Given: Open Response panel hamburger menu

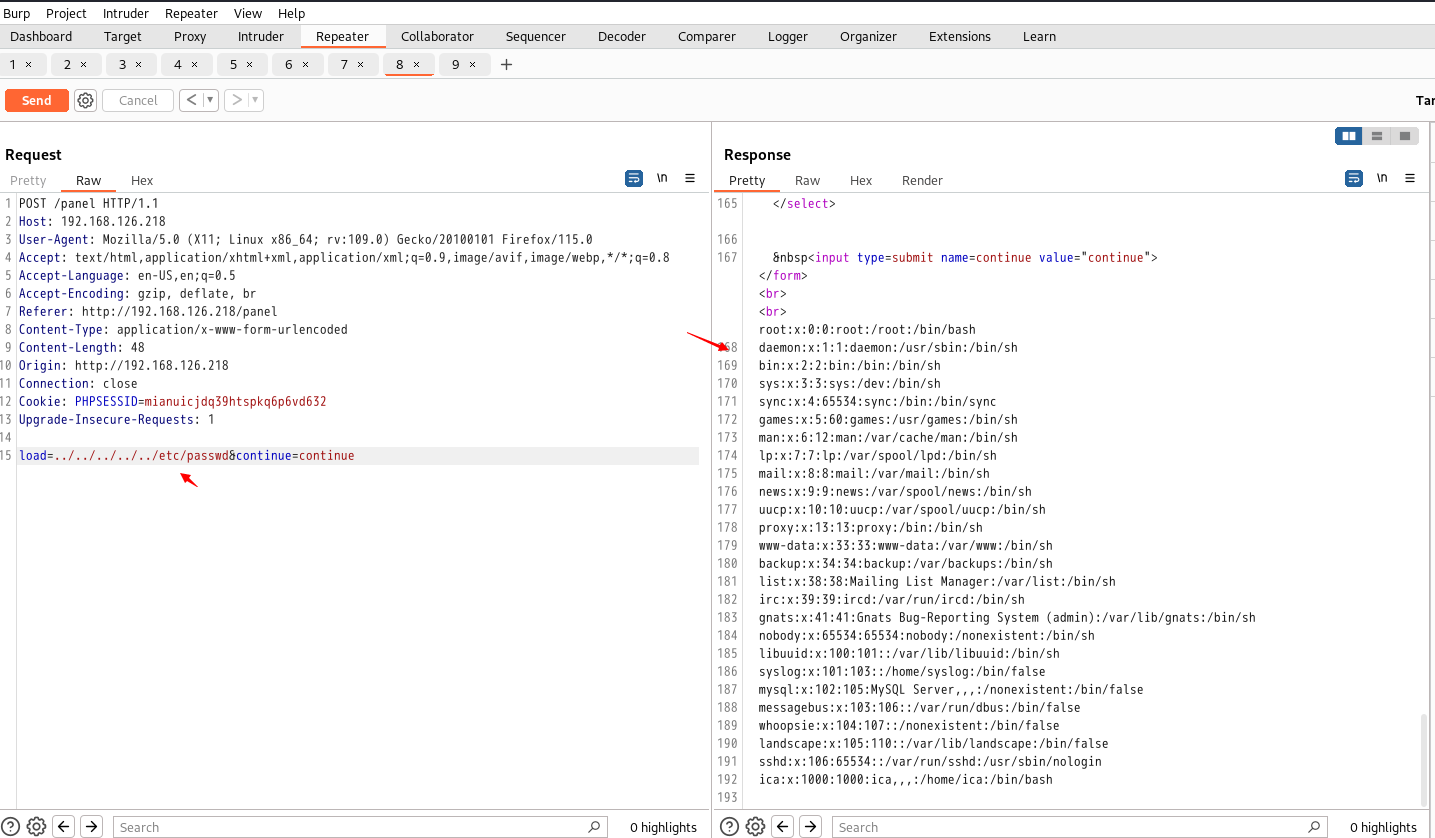Looking at the screenshot, I should click(x=1410, y=178).
